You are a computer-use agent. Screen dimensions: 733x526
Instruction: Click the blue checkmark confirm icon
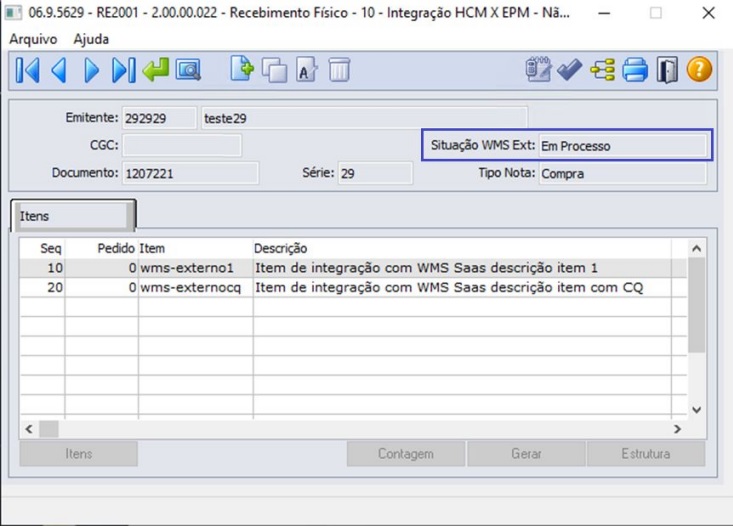[x=569, y=70]
